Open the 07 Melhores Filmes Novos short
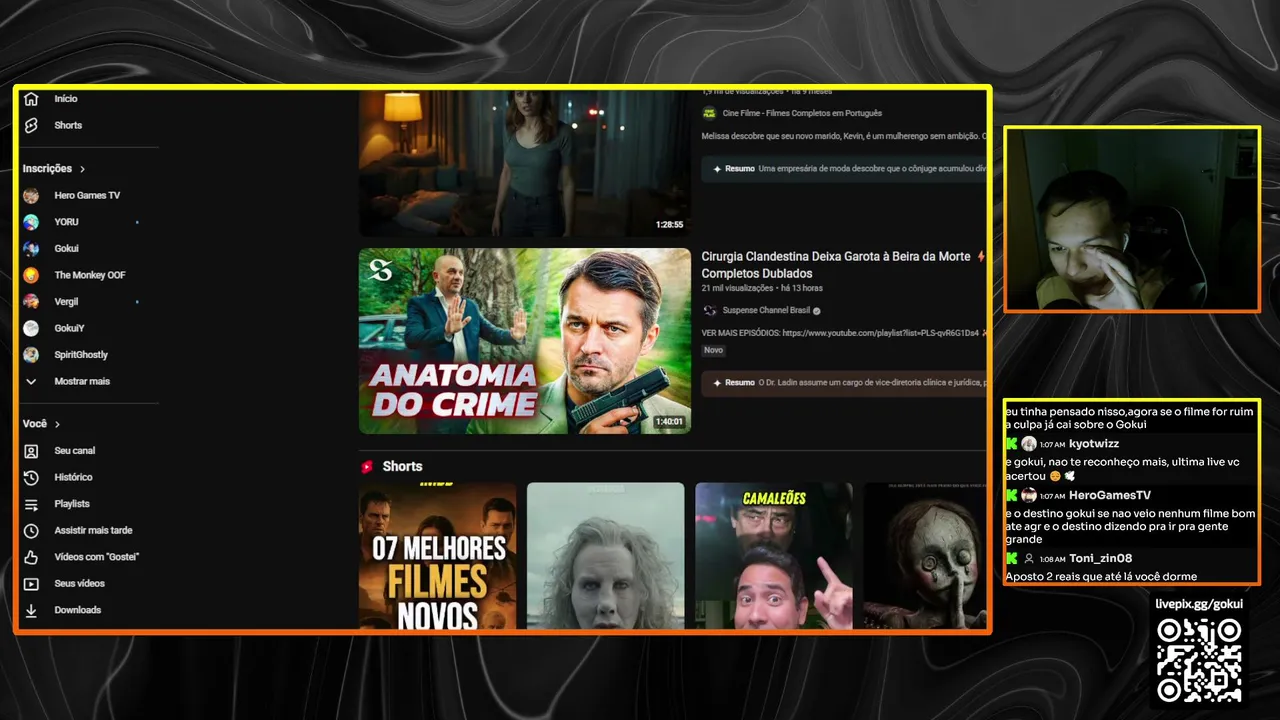Viewport: 1280px width, 720px height. pos(438,556)
